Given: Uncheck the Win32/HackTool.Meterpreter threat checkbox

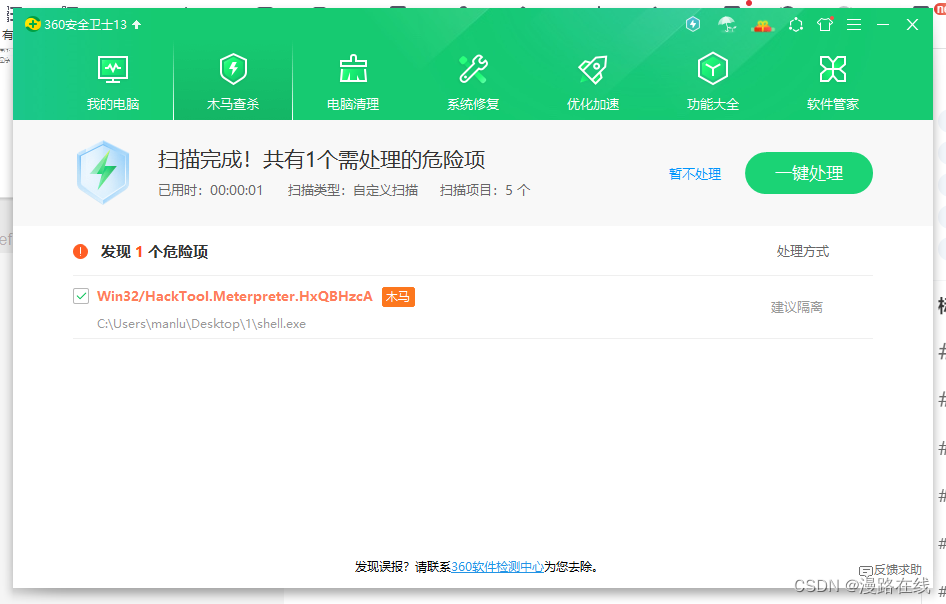Looking at the screenshot, I should point(81,296).
